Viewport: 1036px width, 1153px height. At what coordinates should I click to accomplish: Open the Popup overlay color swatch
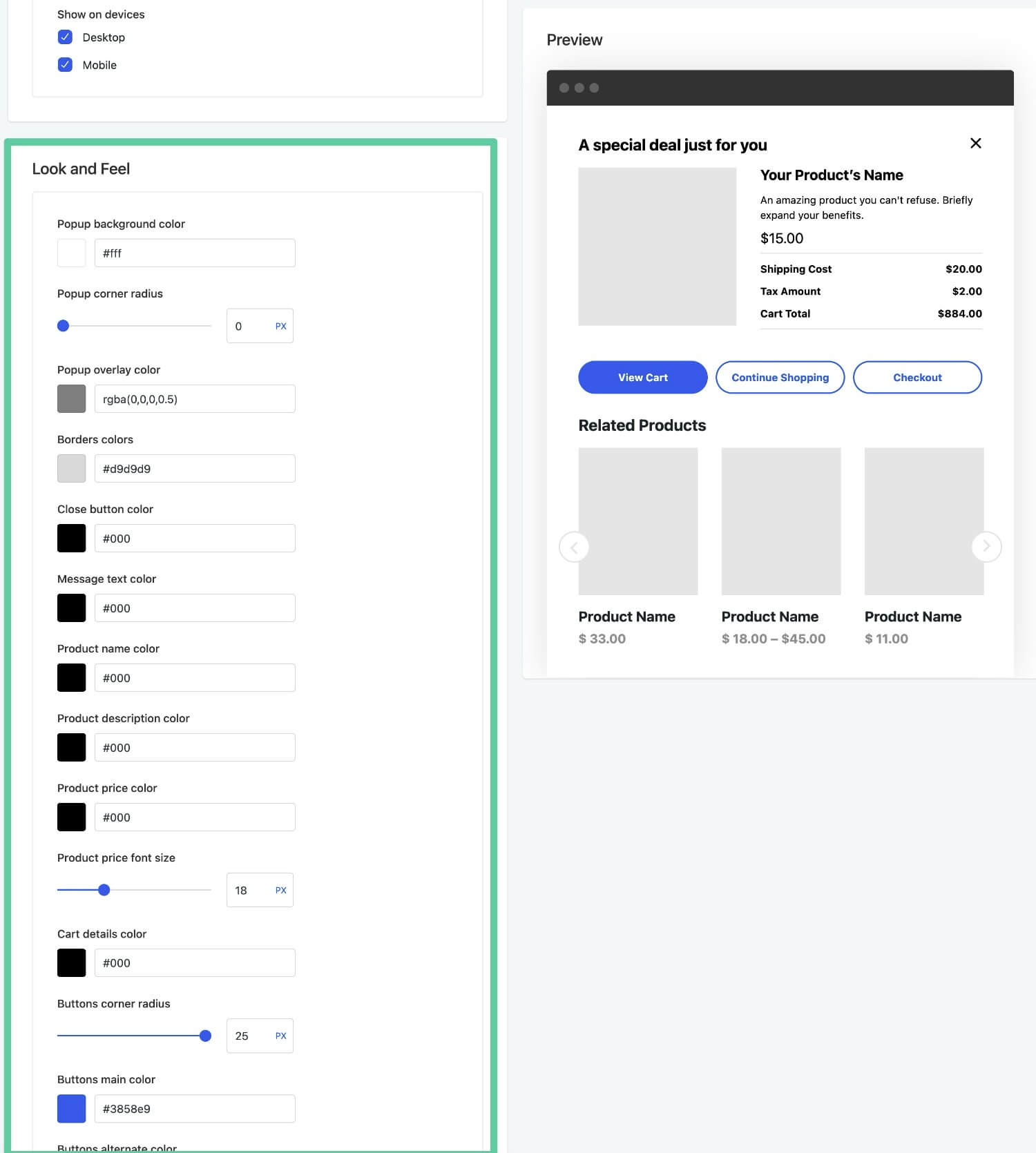pyautogui.click(x=71, y=399)
